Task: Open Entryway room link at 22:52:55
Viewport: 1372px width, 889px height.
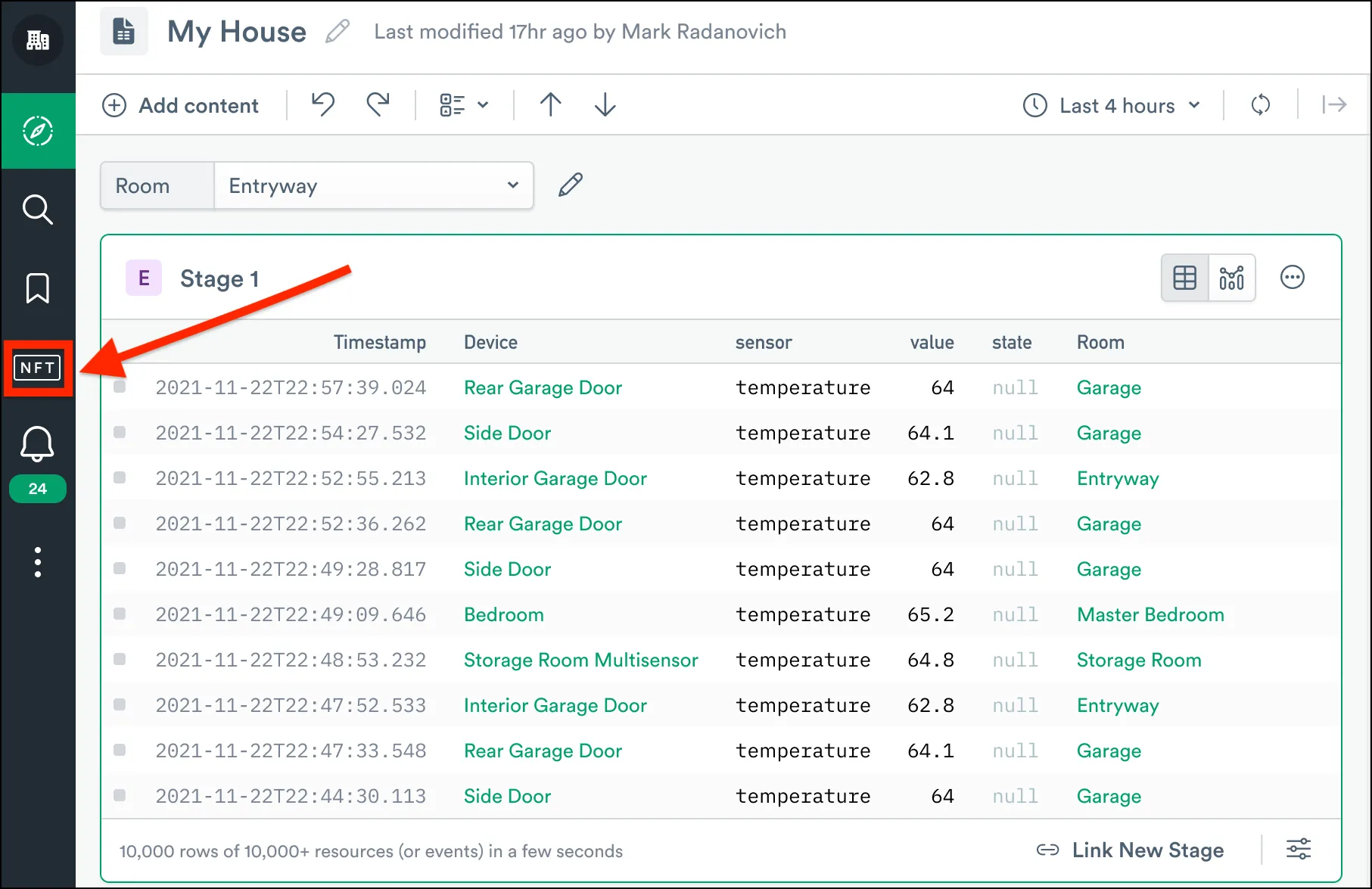Action: (1118, 478)
